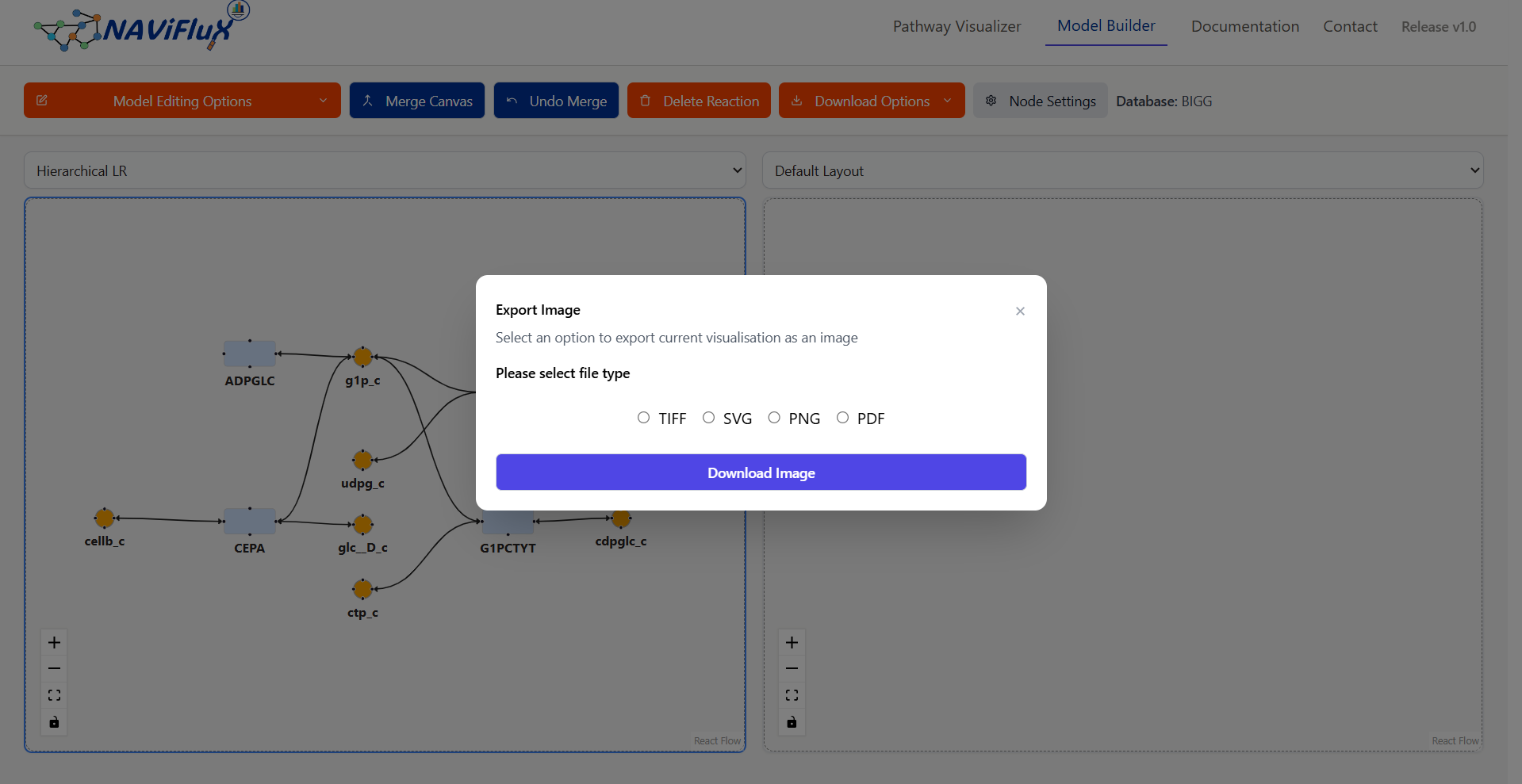Open the Documentation page
This screenshot has width=1522, height=784.
1244,26
